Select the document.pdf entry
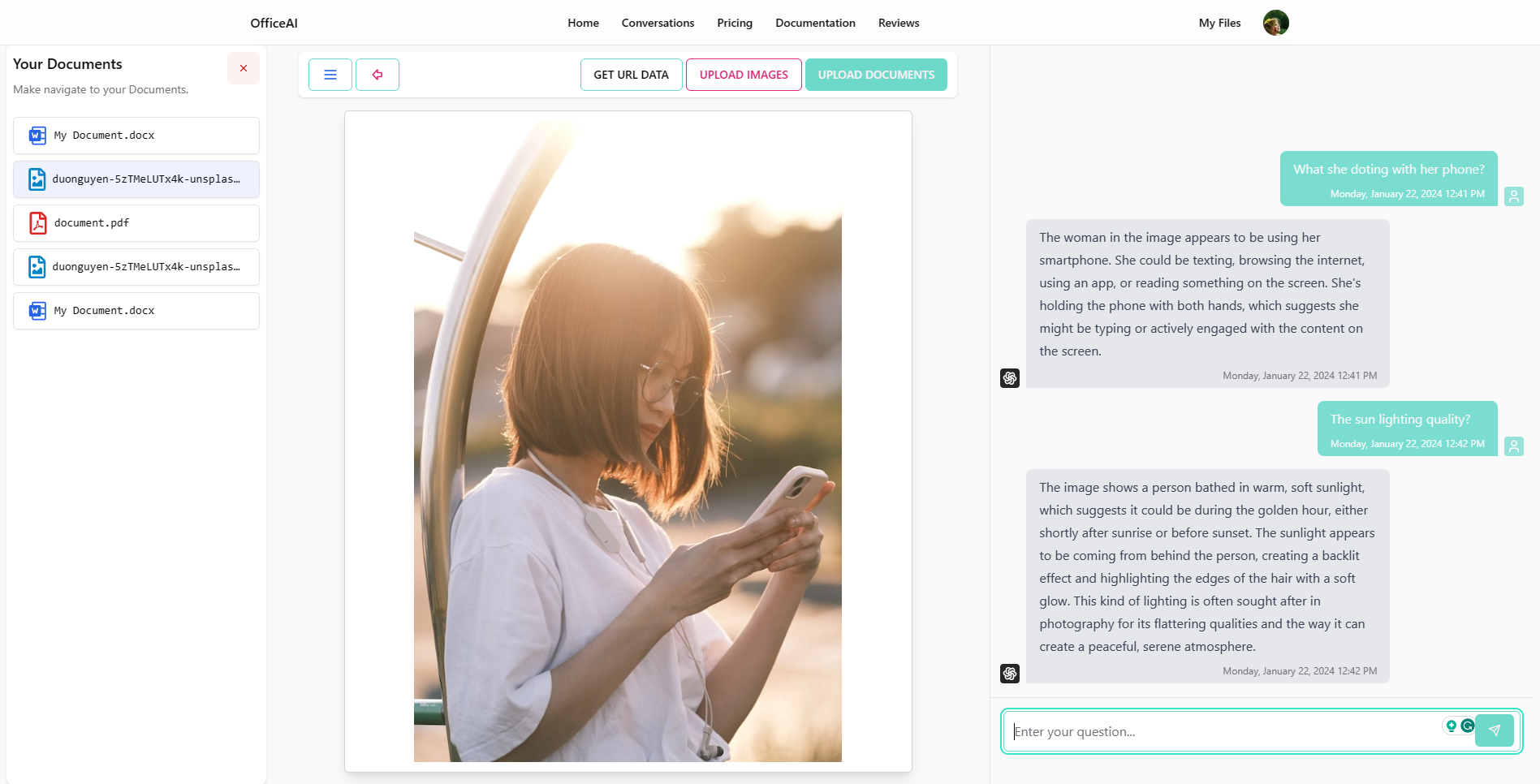The image size is (1540, 784). pyautogui.click(x=136, y=223)
